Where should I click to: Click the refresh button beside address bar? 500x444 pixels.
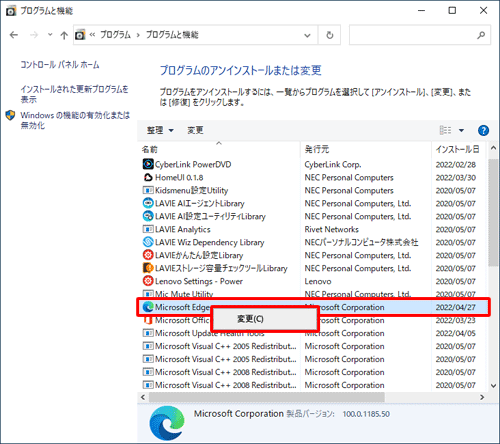coord(329,35)
